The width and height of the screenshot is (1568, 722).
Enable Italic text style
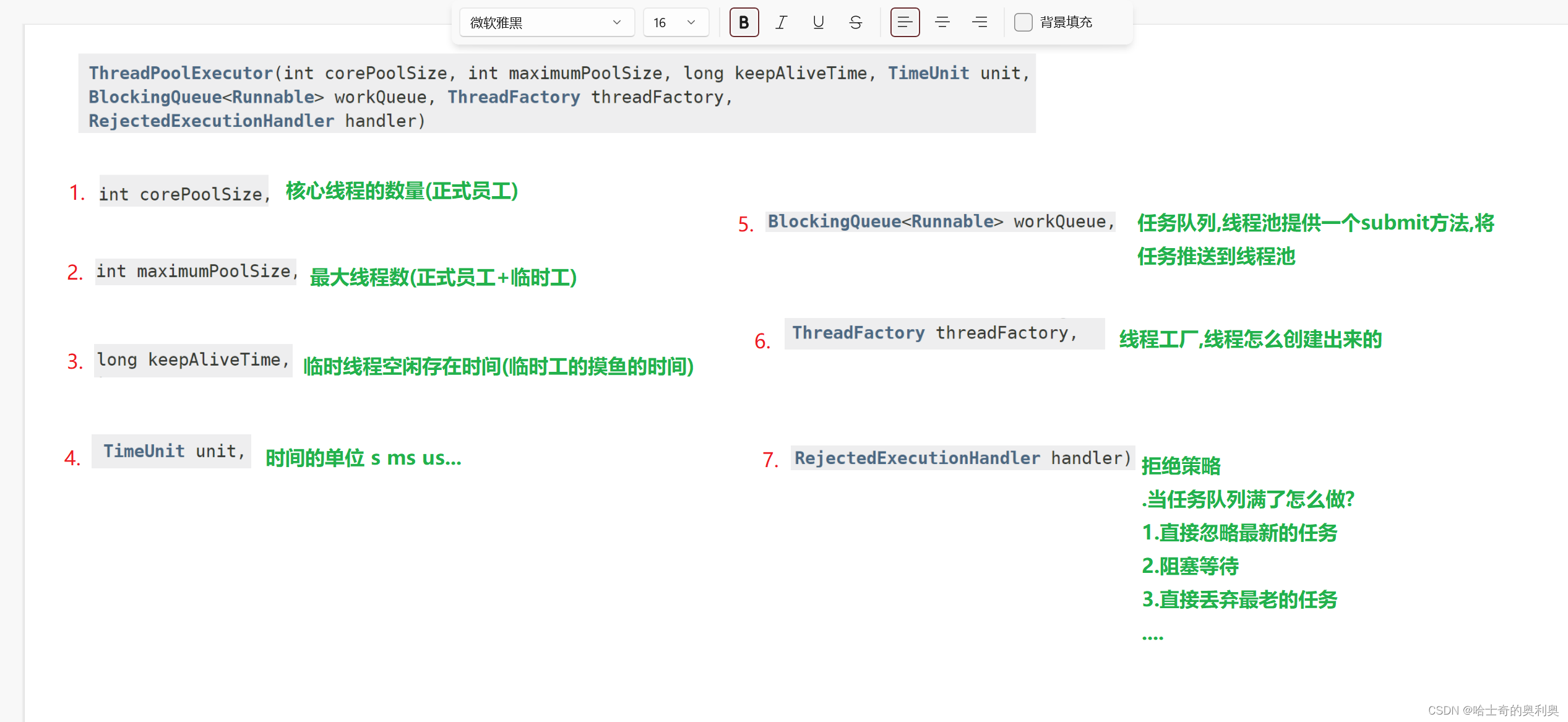(781, 23)
